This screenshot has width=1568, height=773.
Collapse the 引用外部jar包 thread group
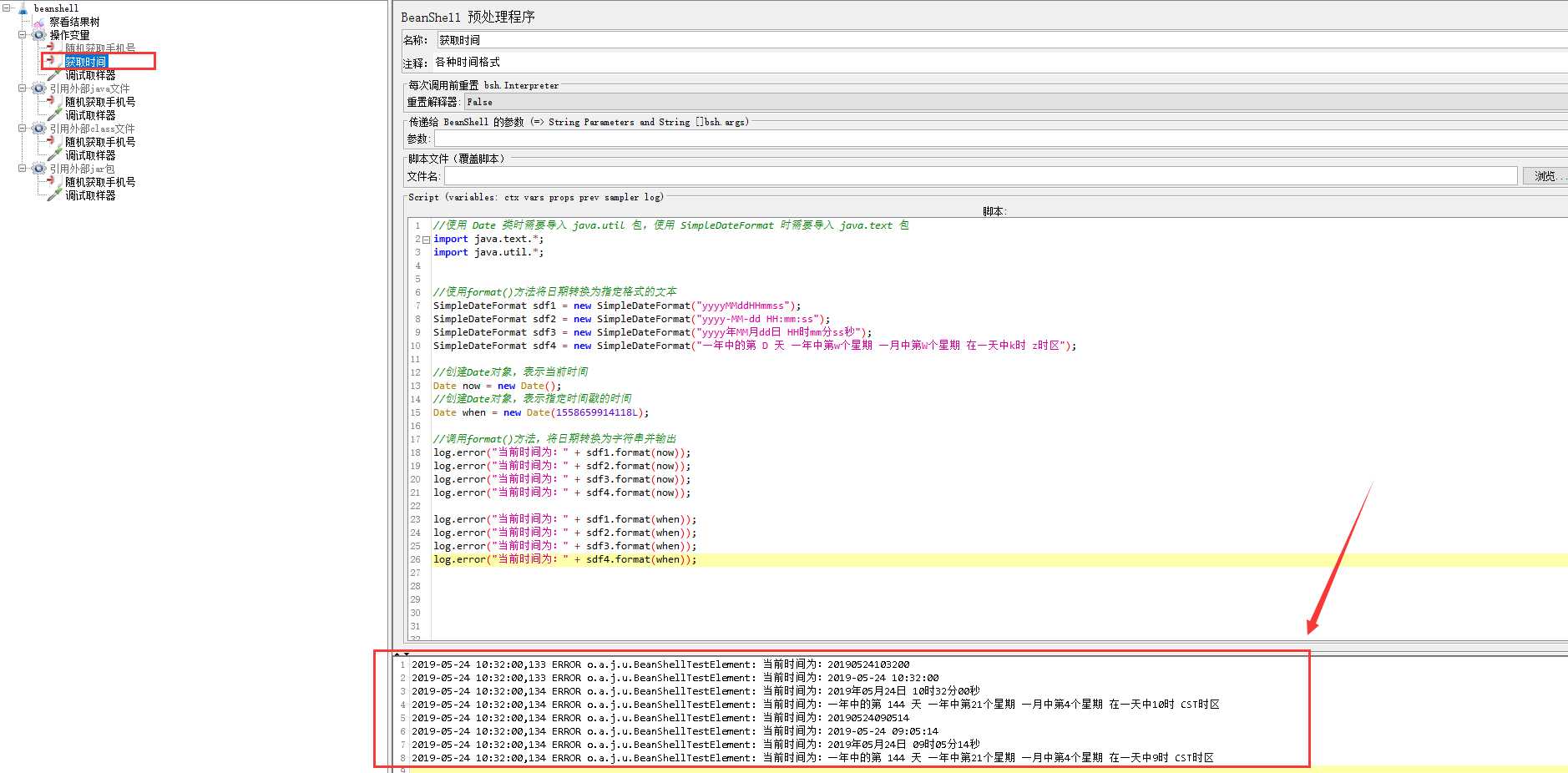(23, 169)
